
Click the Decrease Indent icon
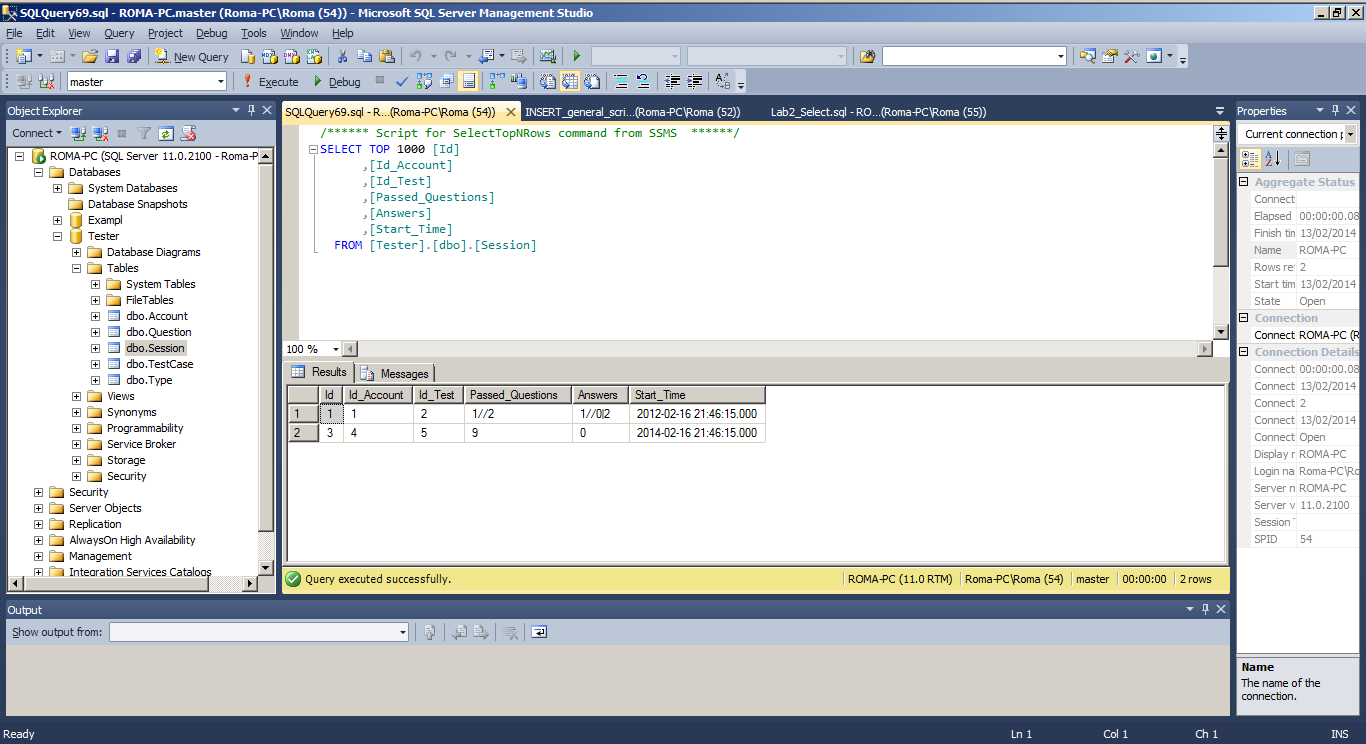click(x=673, y=81)
